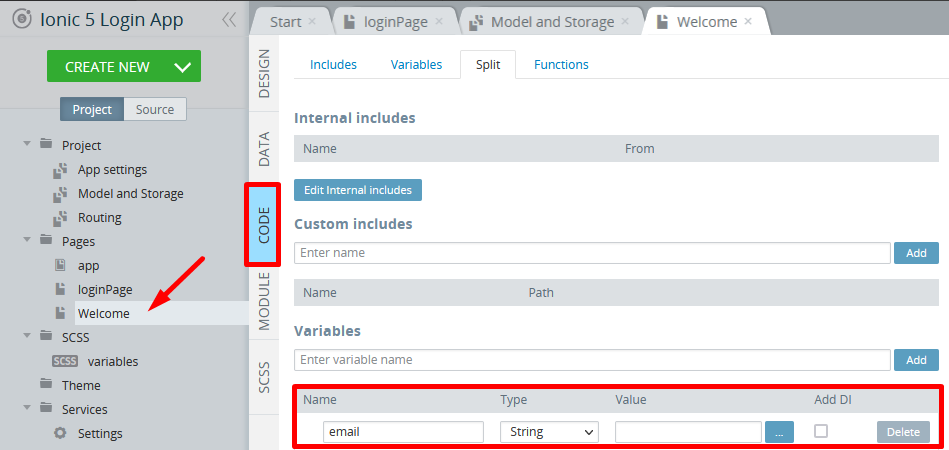Open the Settings gear under Services
The width and height of the screenshot is (949, 450).
pos(60,433)
